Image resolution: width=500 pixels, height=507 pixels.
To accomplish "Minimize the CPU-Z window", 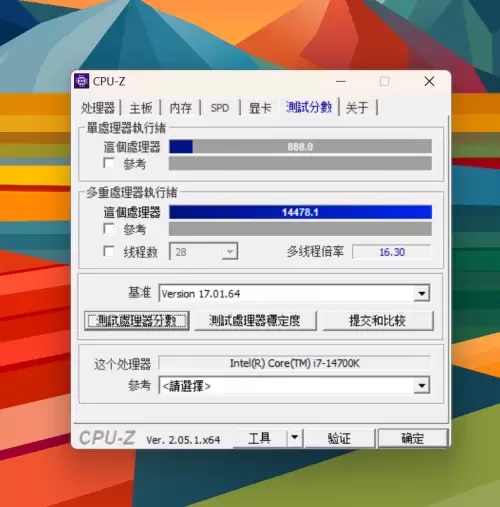I will 341,81.
